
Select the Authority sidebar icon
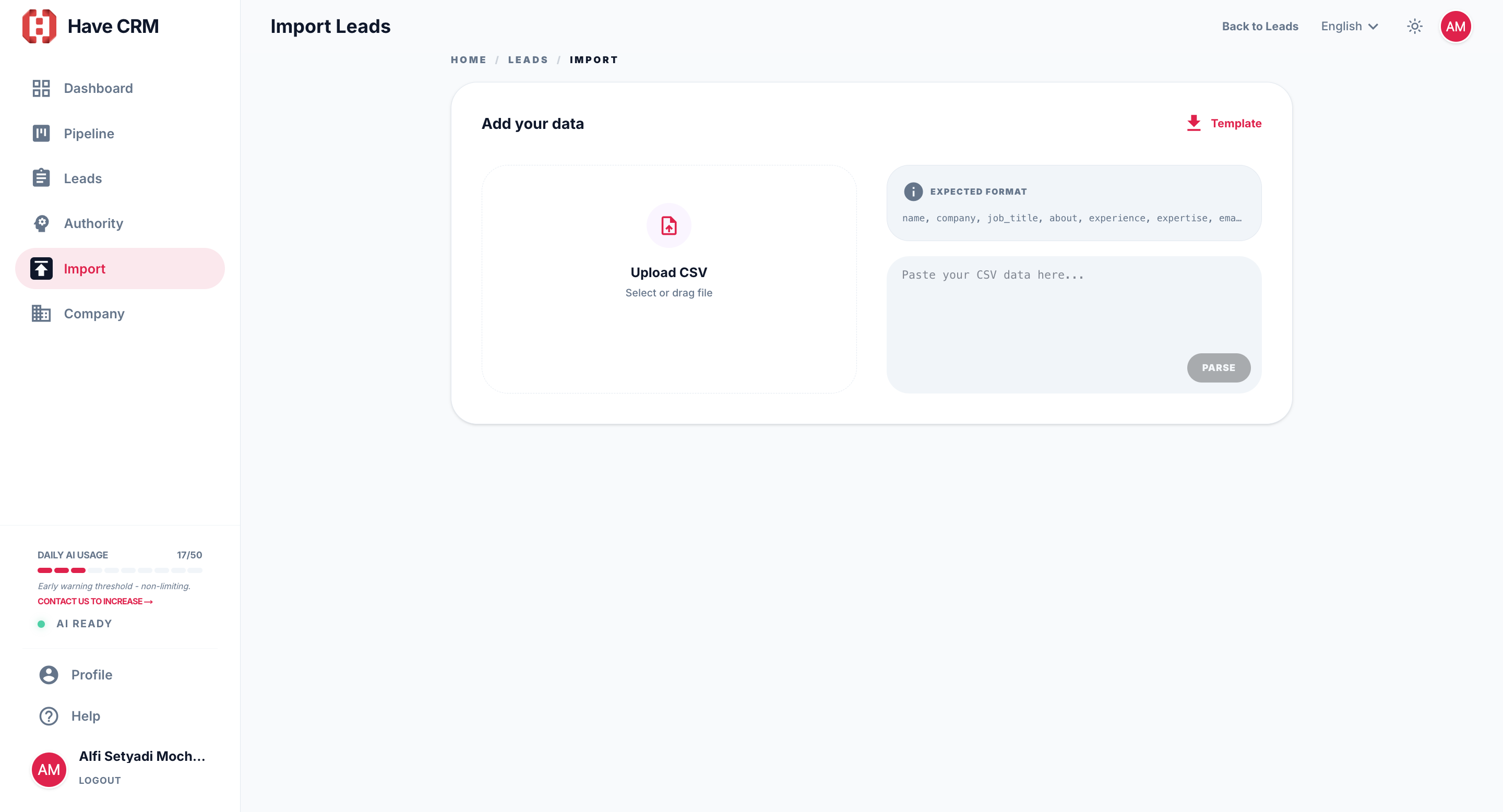point(41,223)
